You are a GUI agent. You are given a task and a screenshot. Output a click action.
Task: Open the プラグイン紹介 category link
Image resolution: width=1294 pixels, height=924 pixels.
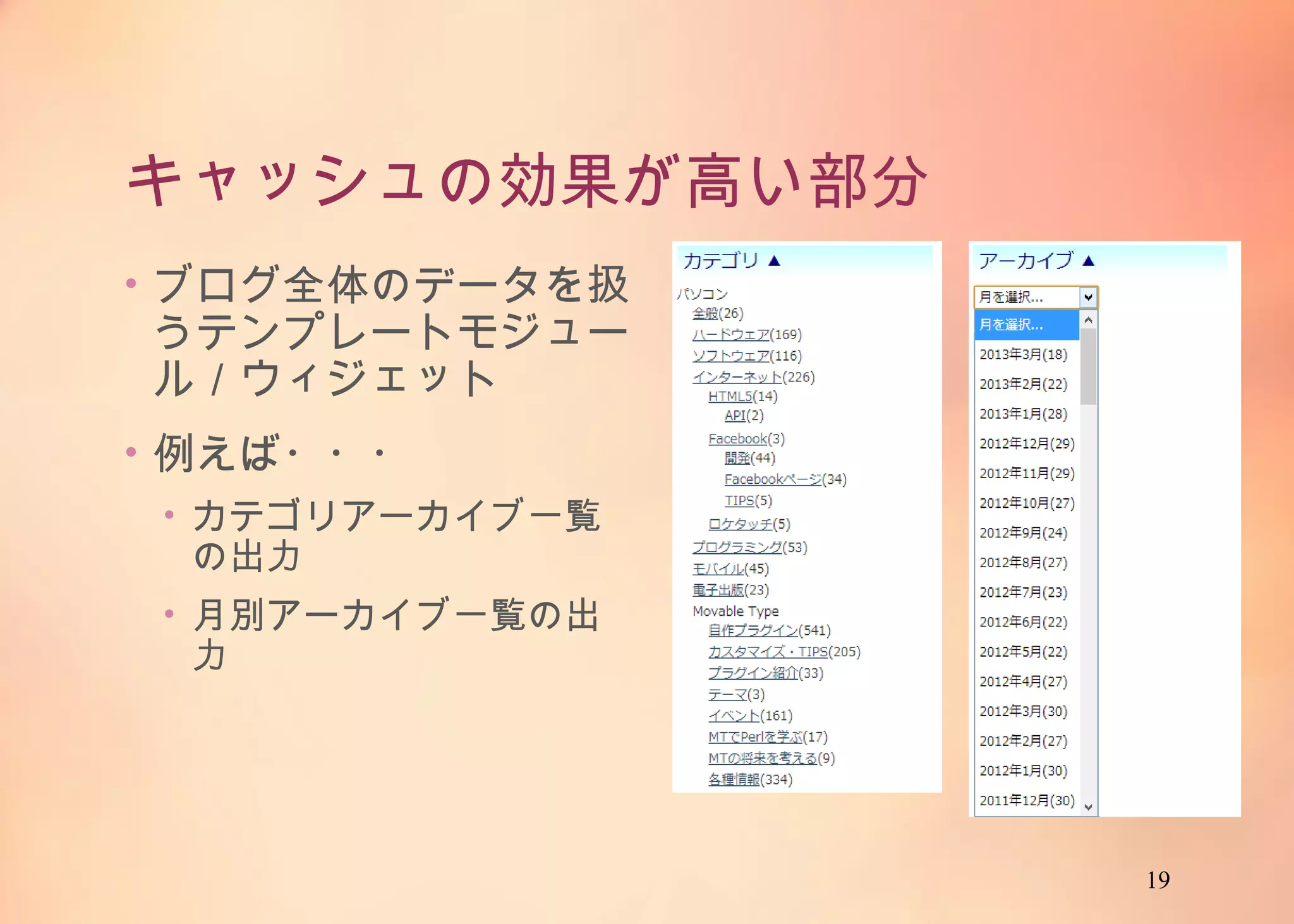point(754,673)
